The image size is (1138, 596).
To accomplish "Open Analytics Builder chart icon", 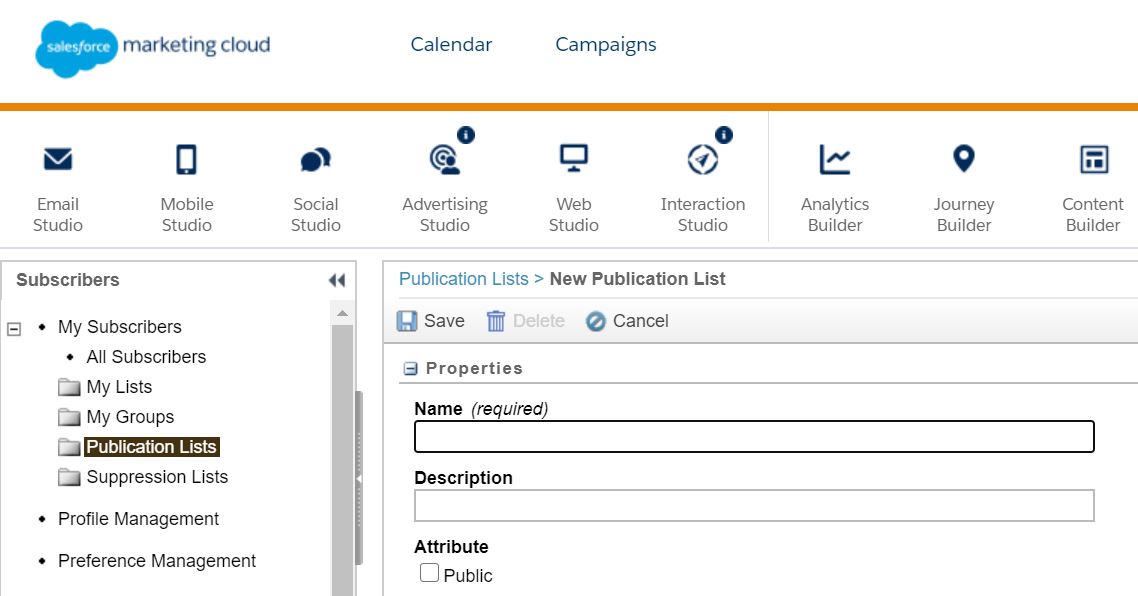I will [x=835, y=159].
